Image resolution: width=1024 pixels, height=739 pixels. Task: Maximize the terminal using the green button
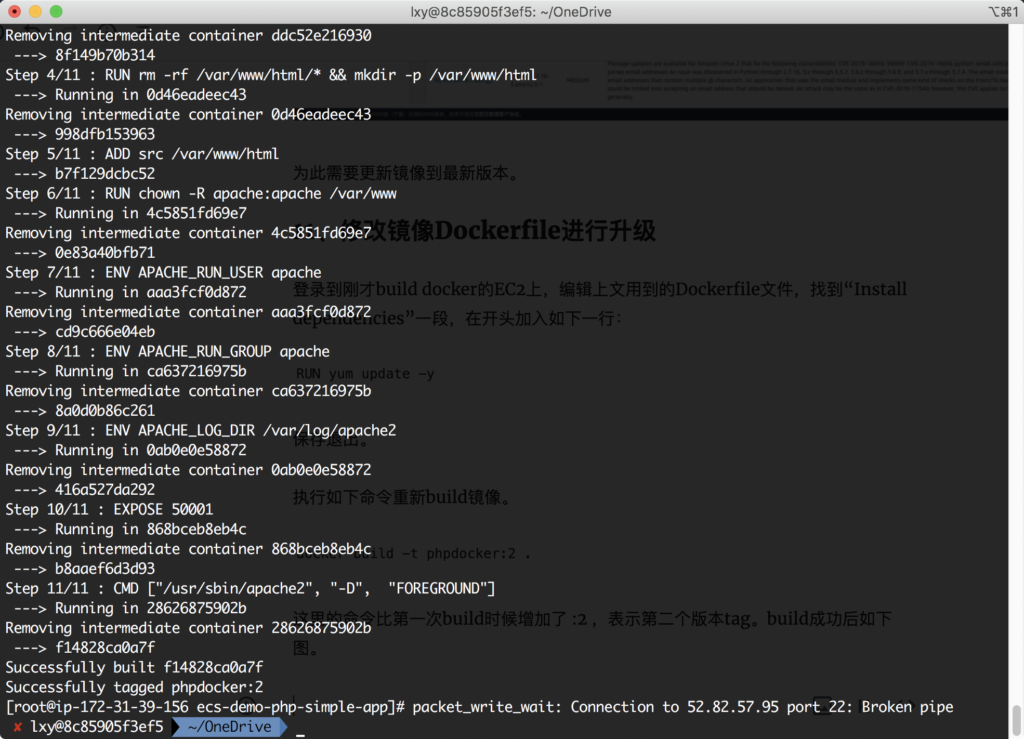pyautogui.click(x=54, y=12)
